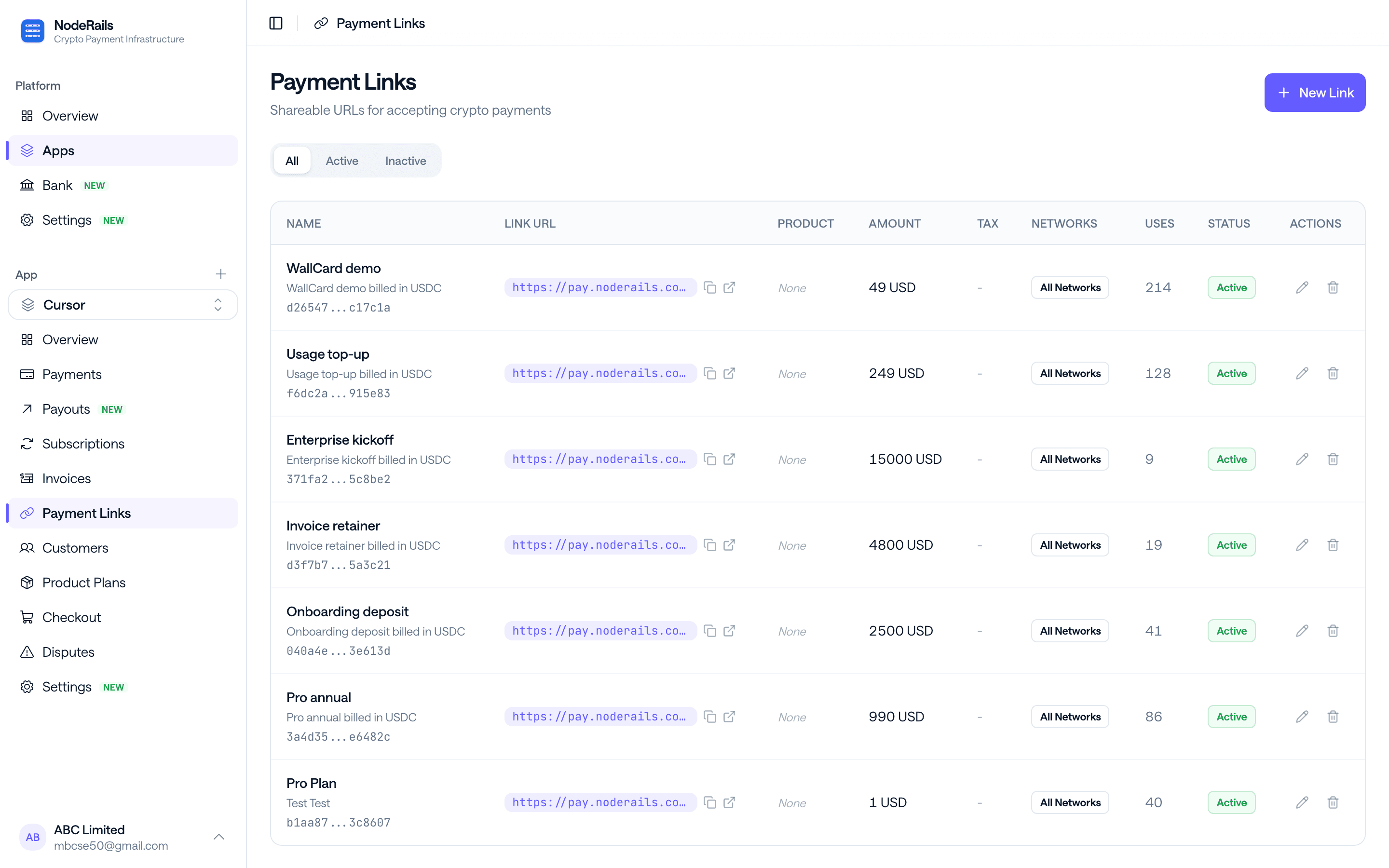Click All Networks badge for Usage top-up
The image size is (1389, 868).
point(1070,373)
